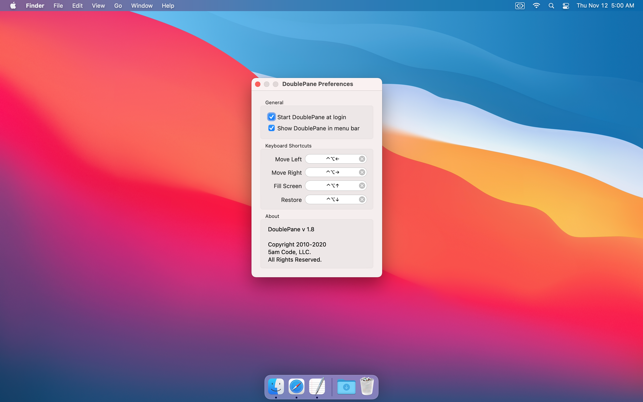The height and width of the screenshot is (402, 643).
Task: Click the DoublePane v 1.8 text
Action: point(291,229)
